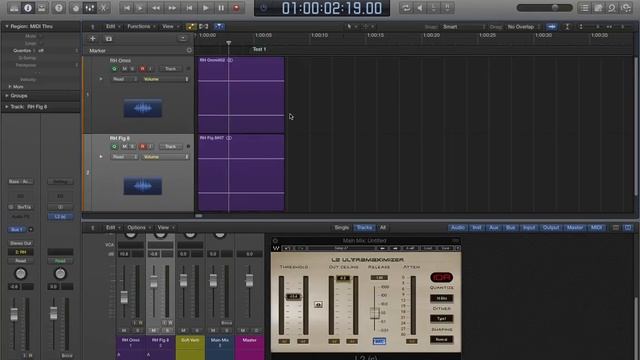Click the duplicate track icon
This screenshot has height=360, width=640.
[109, 38]
